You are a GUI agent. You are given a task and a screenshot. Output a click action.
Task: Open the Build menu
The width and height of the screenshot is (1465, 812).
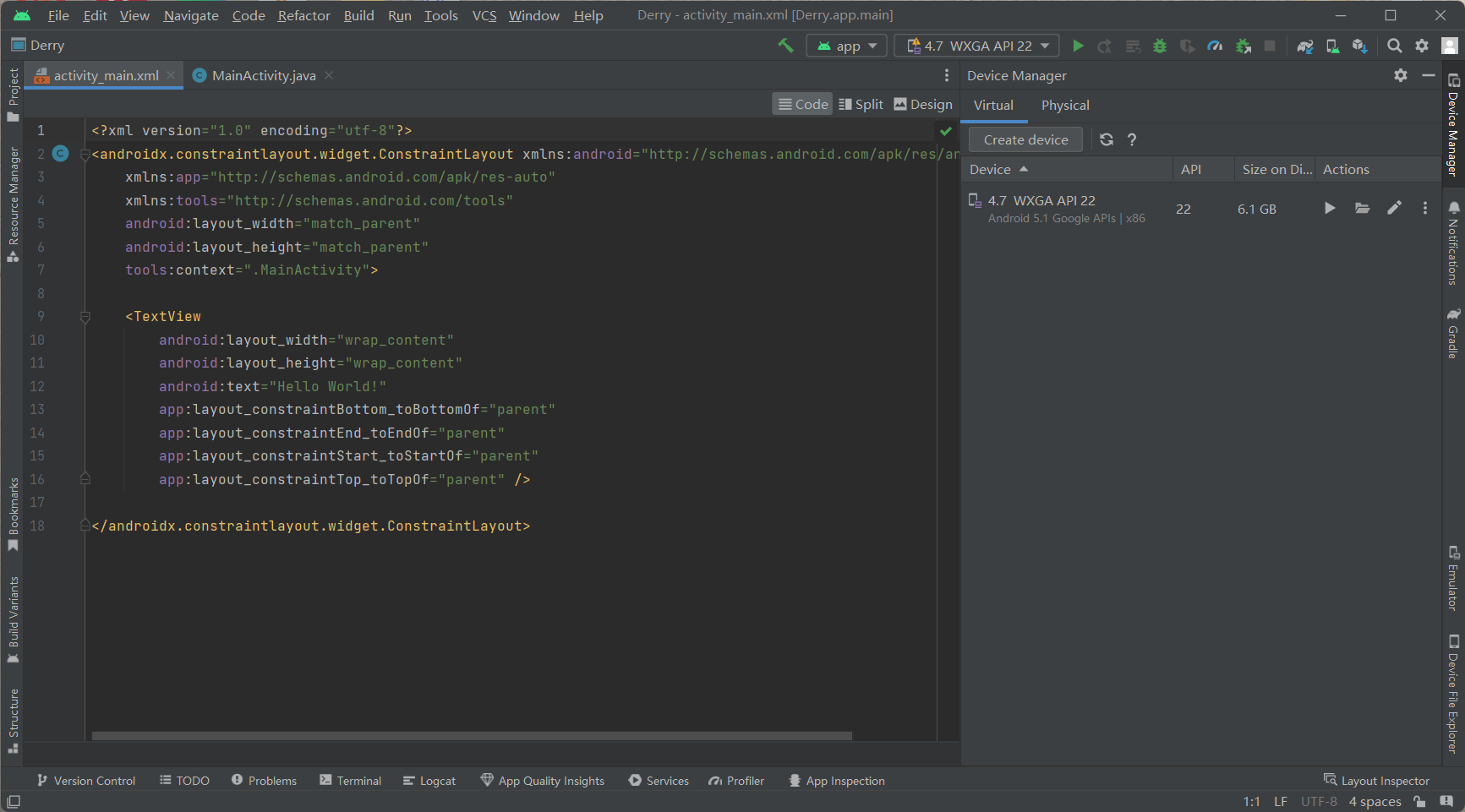point(358,15)
